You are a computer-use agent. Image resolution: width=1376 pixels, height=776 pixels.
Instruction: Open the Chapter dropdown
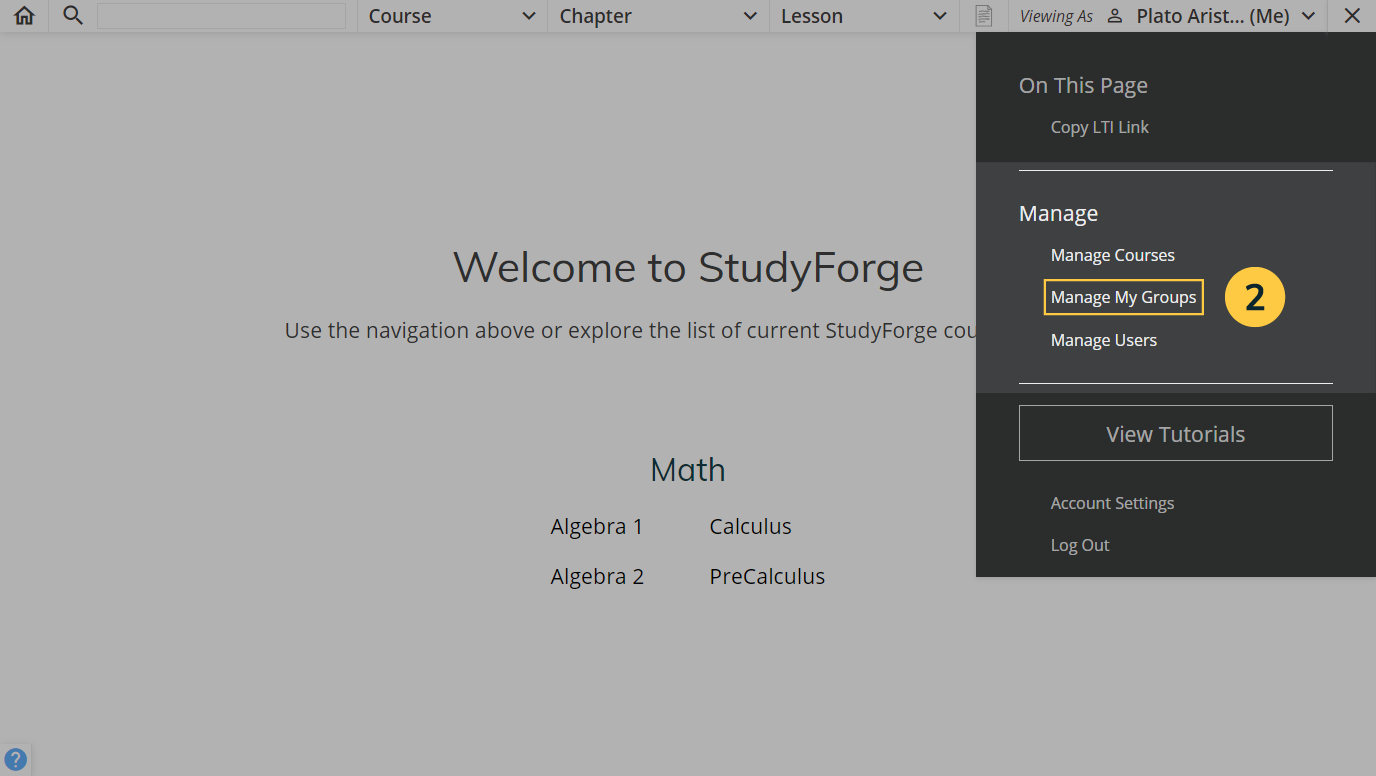click(658, 16)
